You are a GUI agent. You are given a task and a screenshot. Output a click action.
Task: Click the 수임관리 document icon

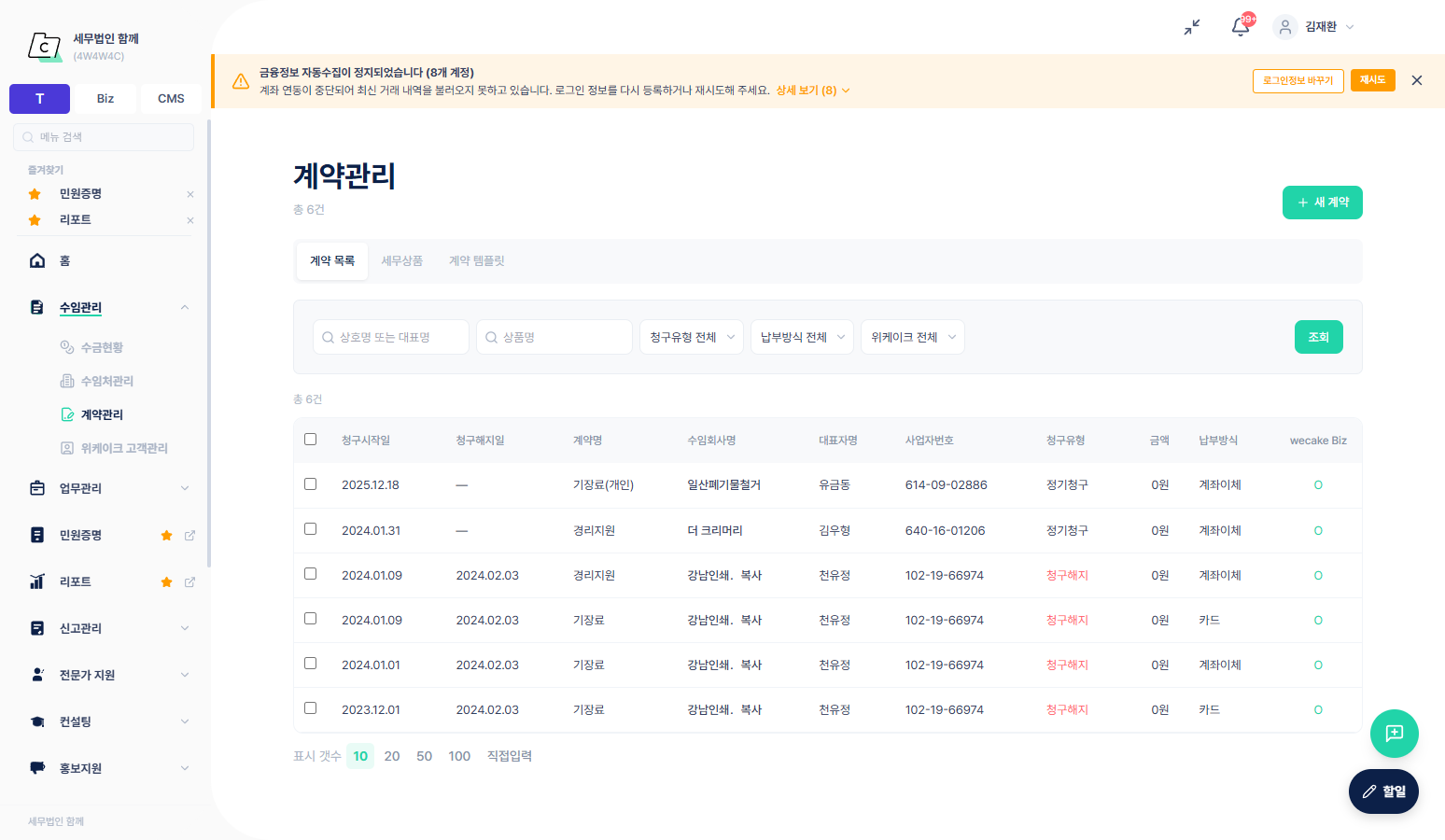(37, 307)
